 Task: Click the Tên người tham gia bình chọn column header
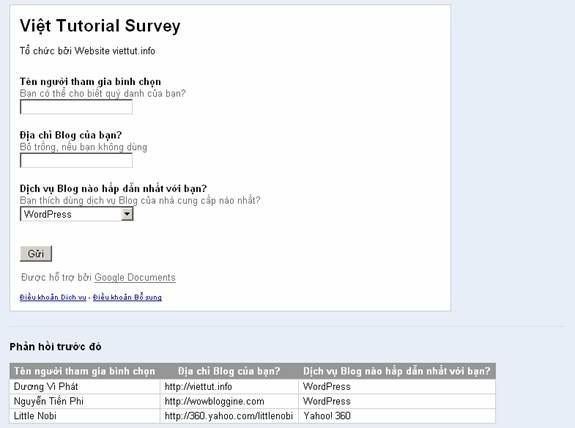(x=85, y=371)
